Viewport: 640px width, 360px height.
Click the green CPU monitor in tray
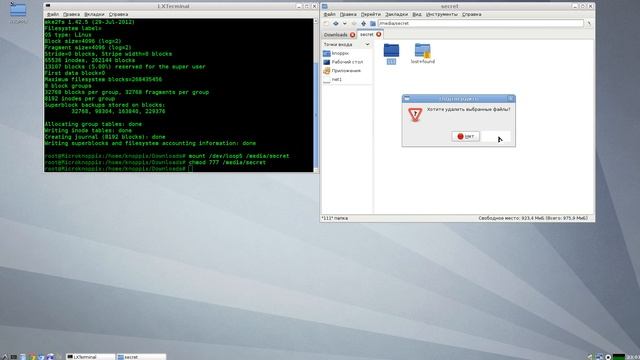click(x=619, y=357)
